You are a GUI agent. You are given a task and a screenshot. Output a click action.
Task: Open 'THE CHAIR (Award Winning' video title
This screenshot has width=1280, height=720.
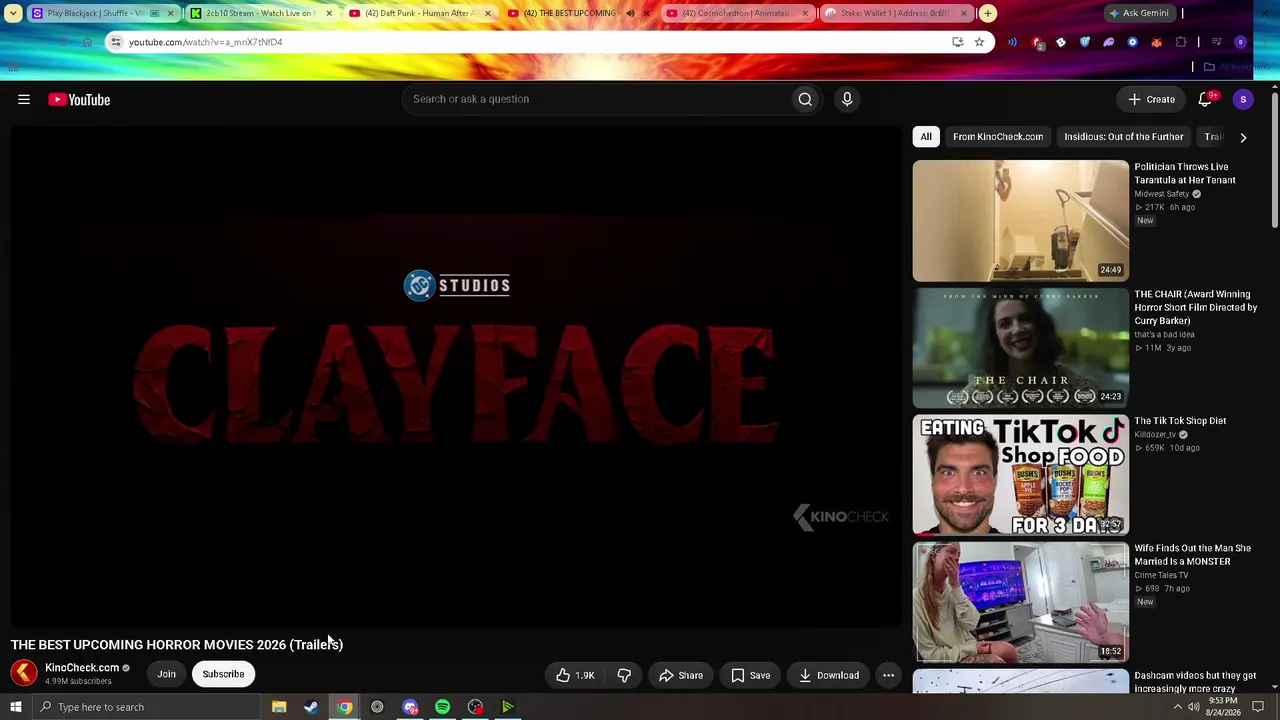pyautogui.click(x=1196, y=308)
